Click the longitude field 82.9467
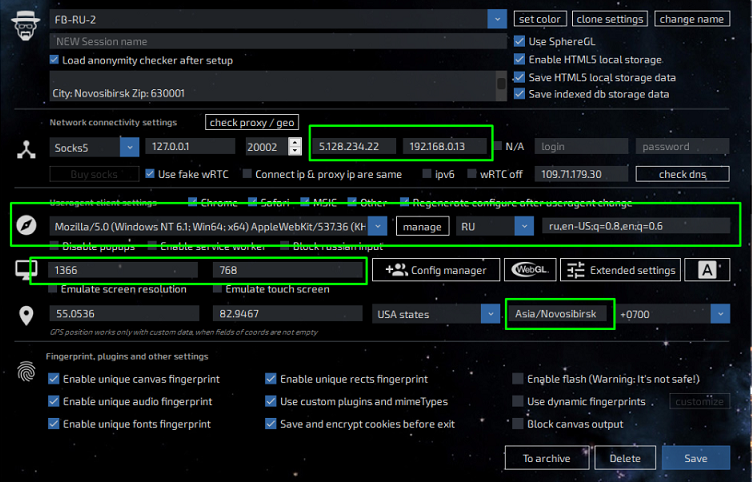Image resolution: width=752 pixels, height=482 pixels. tap(288, 314)
